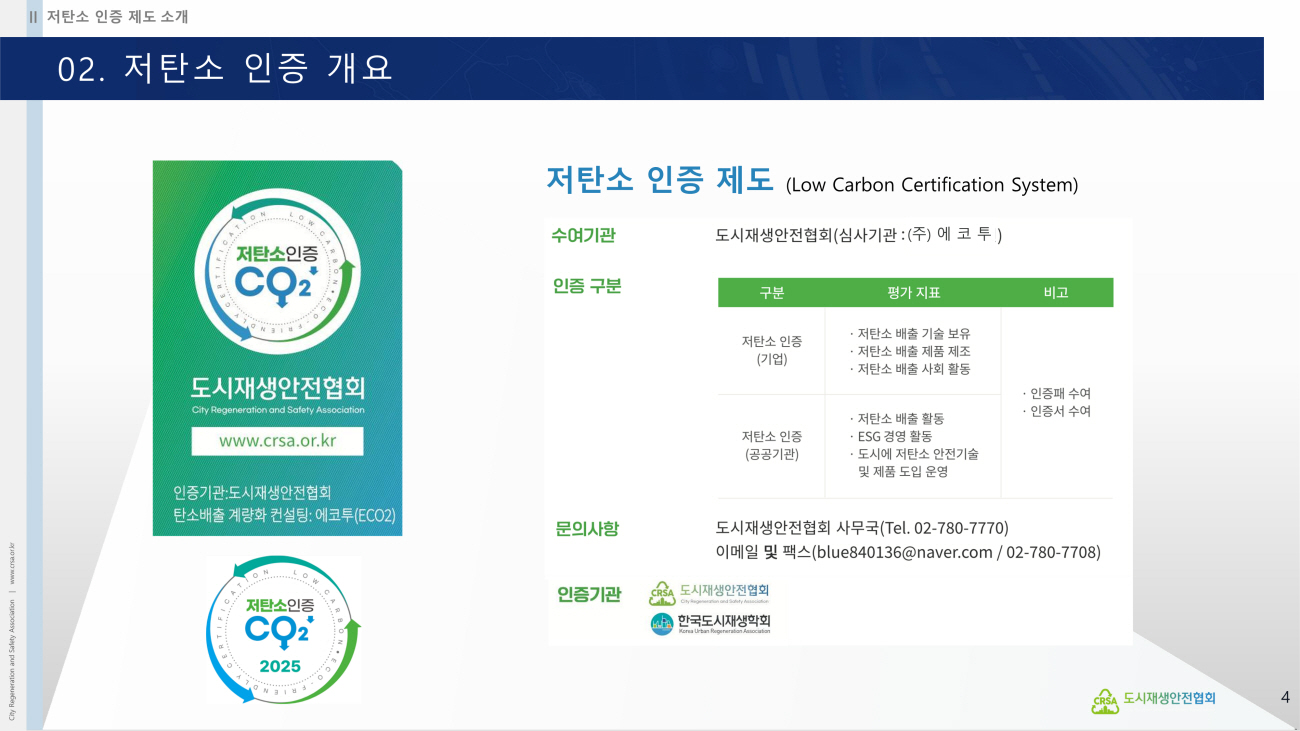This screenshot has height=731, width=1300.
Task: Click the 한국도시재생학회 logo
Action: pyautogui.click(x=710, y=624)
